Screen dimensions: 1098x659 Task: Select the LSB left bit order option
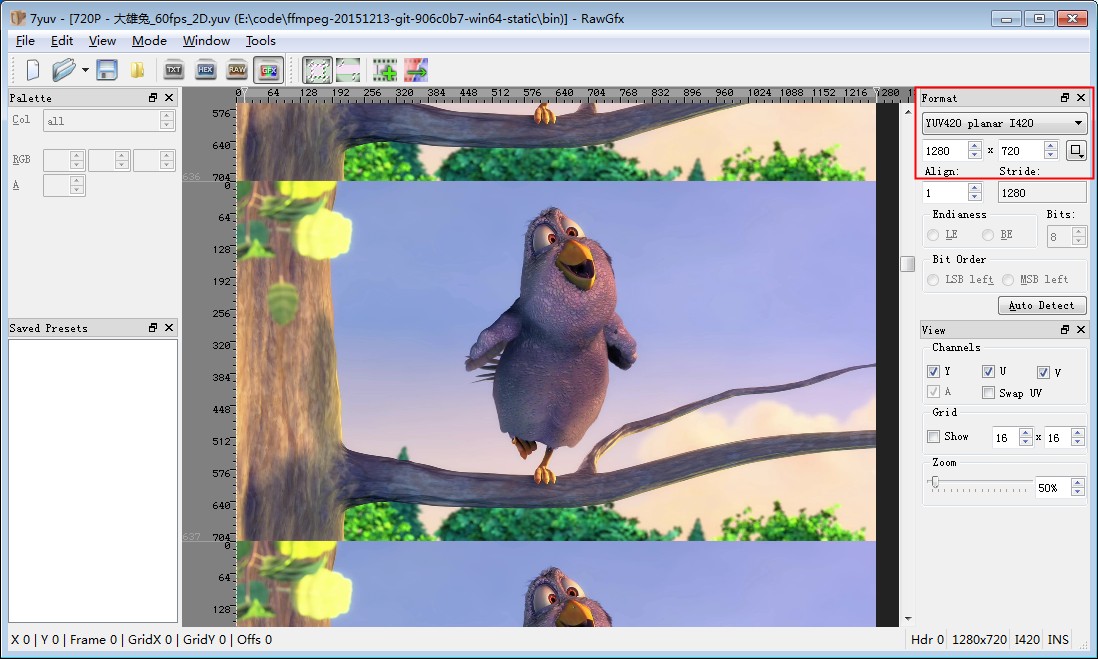coord(933,279)
